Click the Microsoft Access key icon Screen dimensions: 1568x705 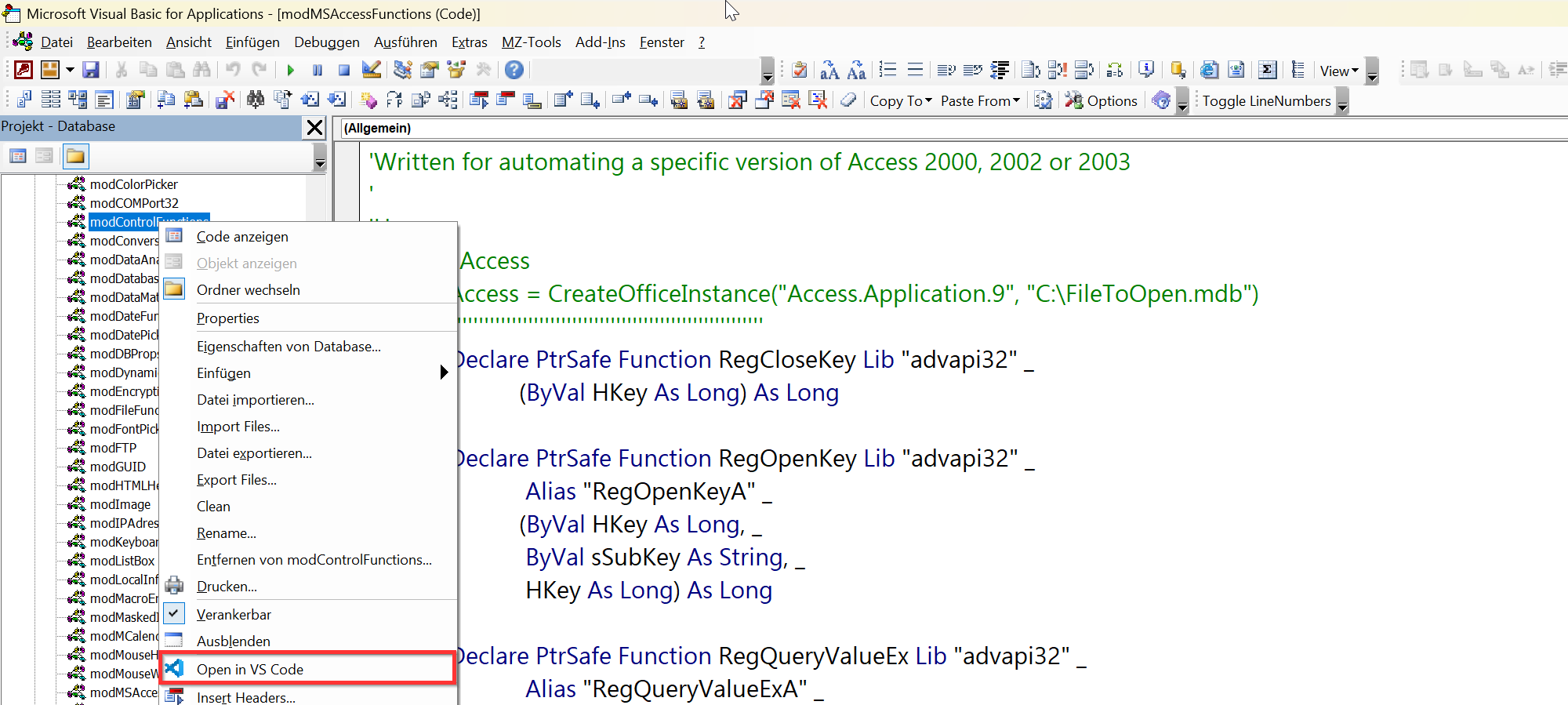point(24,70)
